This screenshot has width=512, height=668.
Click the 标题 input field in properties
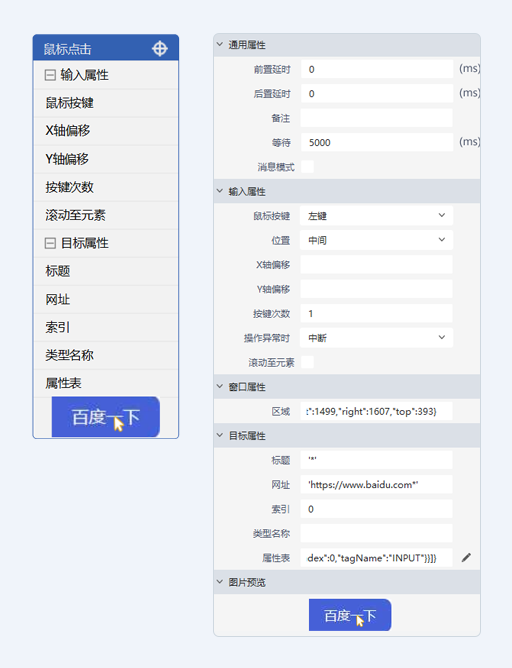point(377,460)
